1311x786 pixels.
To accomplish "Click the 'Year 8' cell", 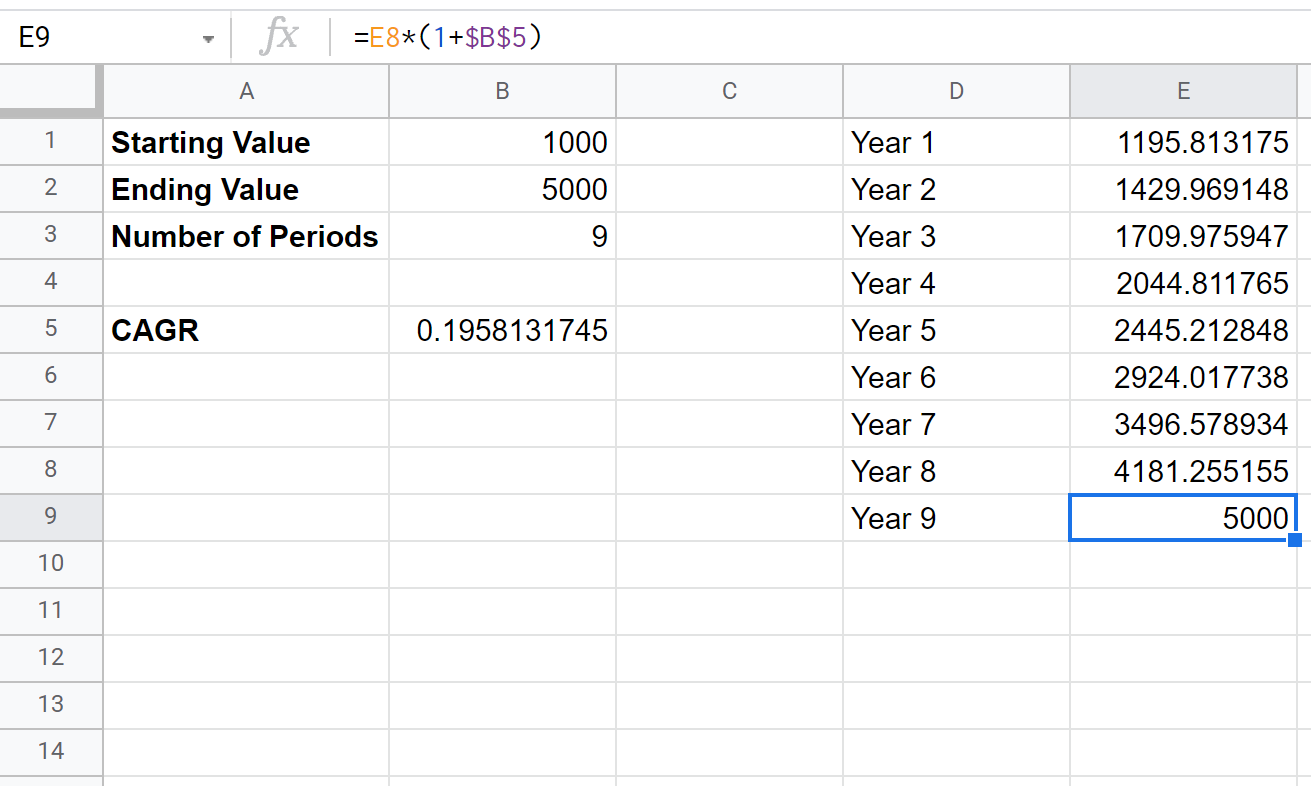I will (956, 471).
